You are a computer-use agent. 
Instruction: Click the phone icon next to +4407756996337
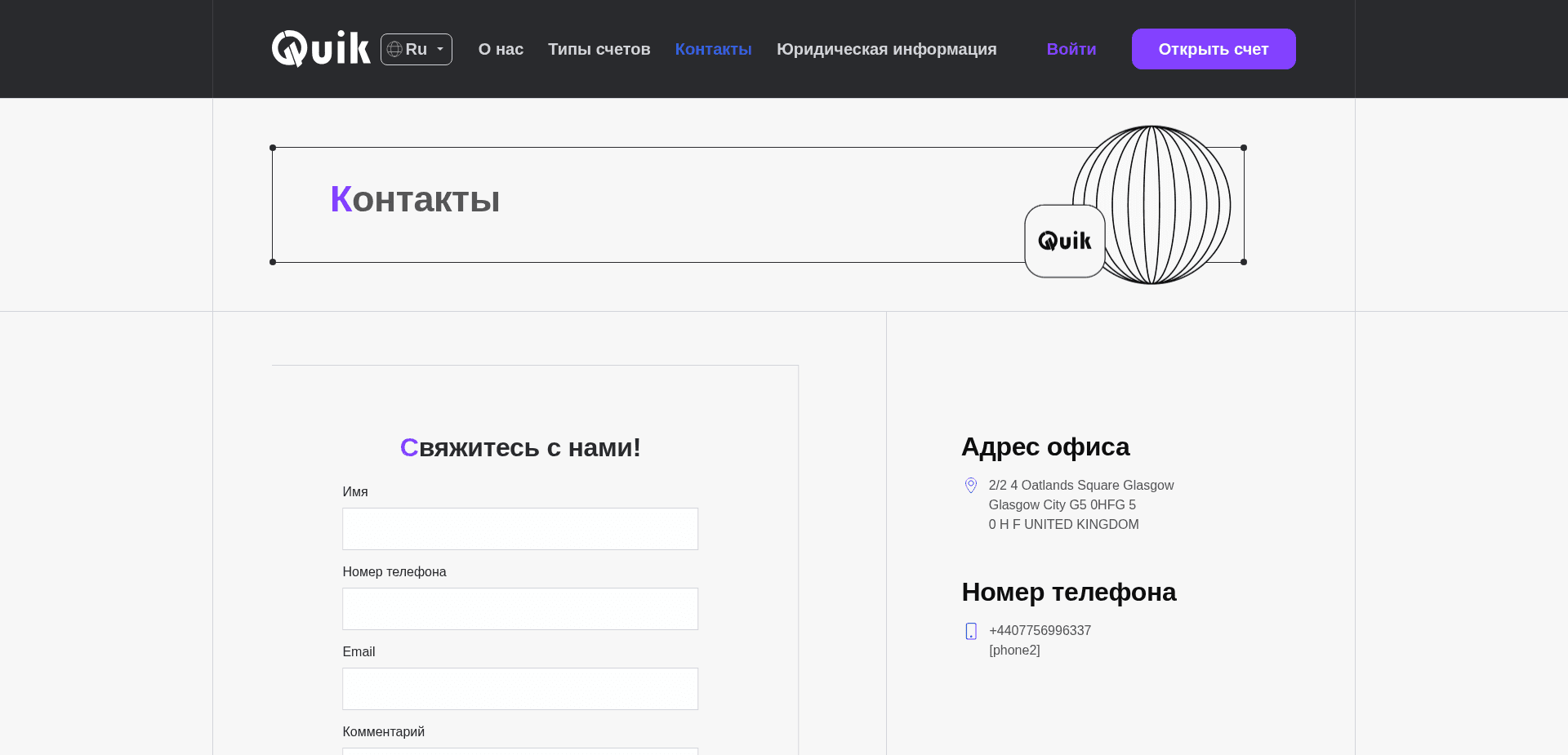click(971, 631)
